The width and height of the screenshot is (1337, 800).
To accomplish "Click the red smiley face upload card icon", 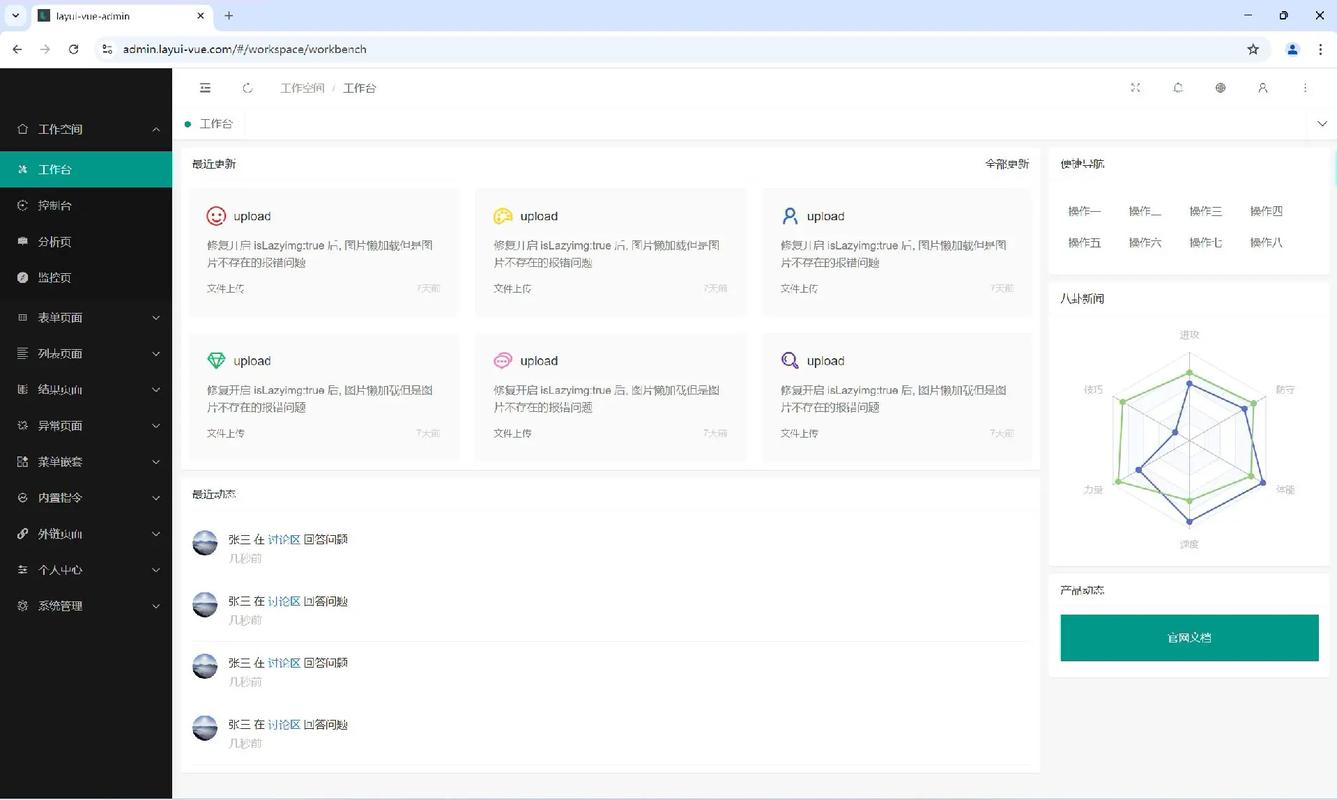I will [216, 216].
